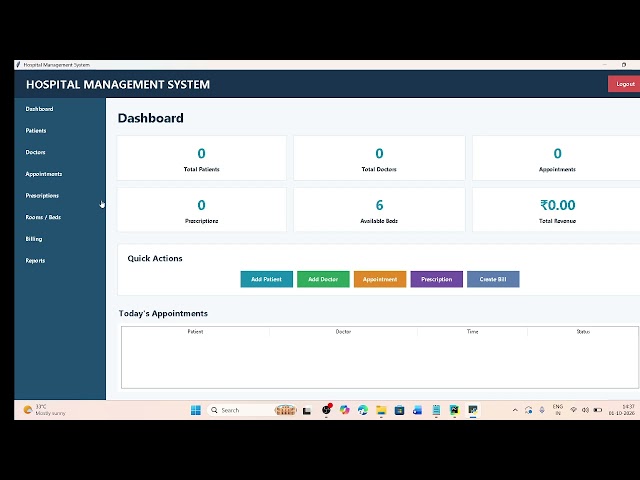Open the Copilot icon on the taskbar

344,410
